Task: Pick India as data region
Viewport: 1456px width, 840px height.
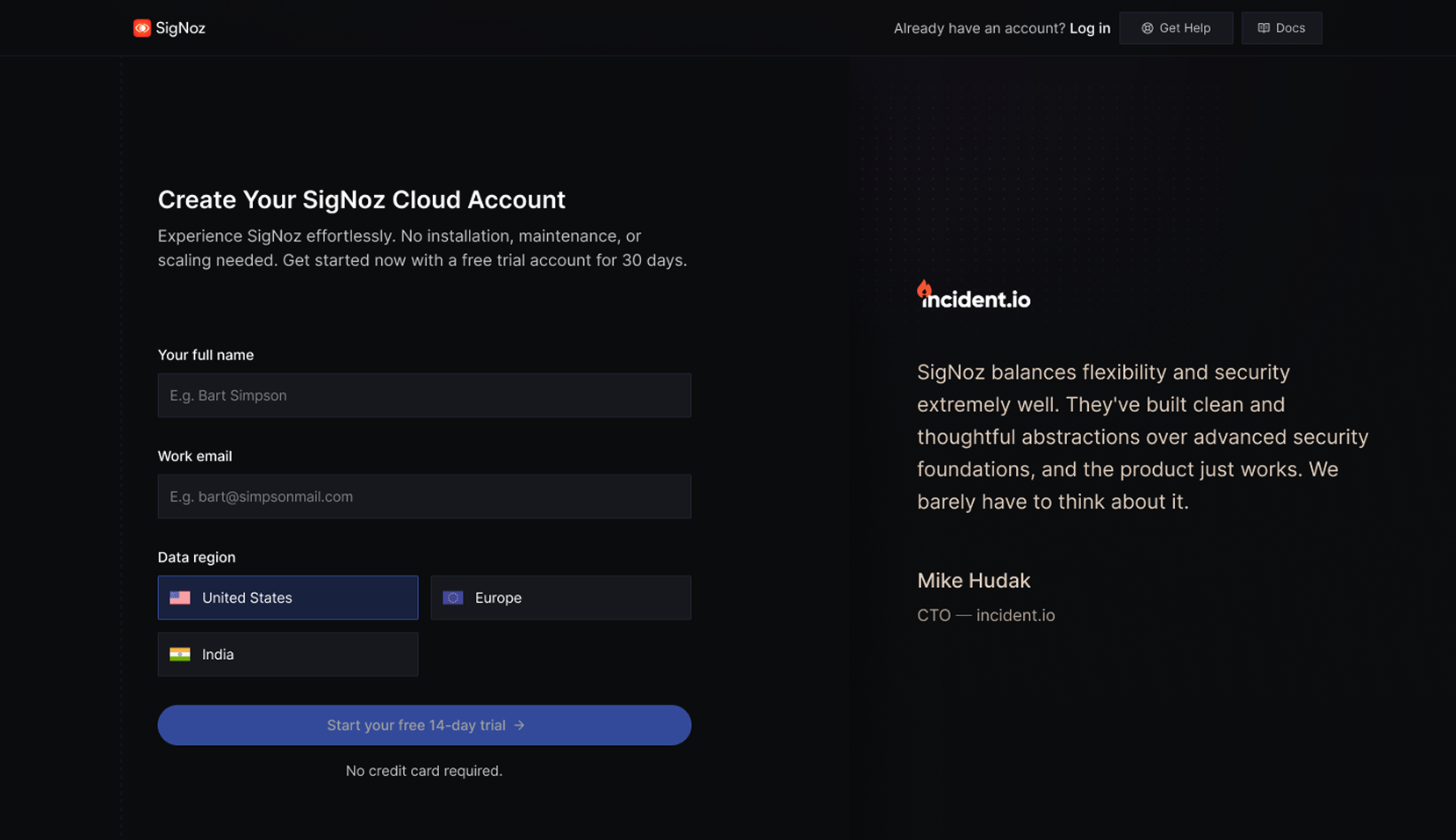Action: 288,655
